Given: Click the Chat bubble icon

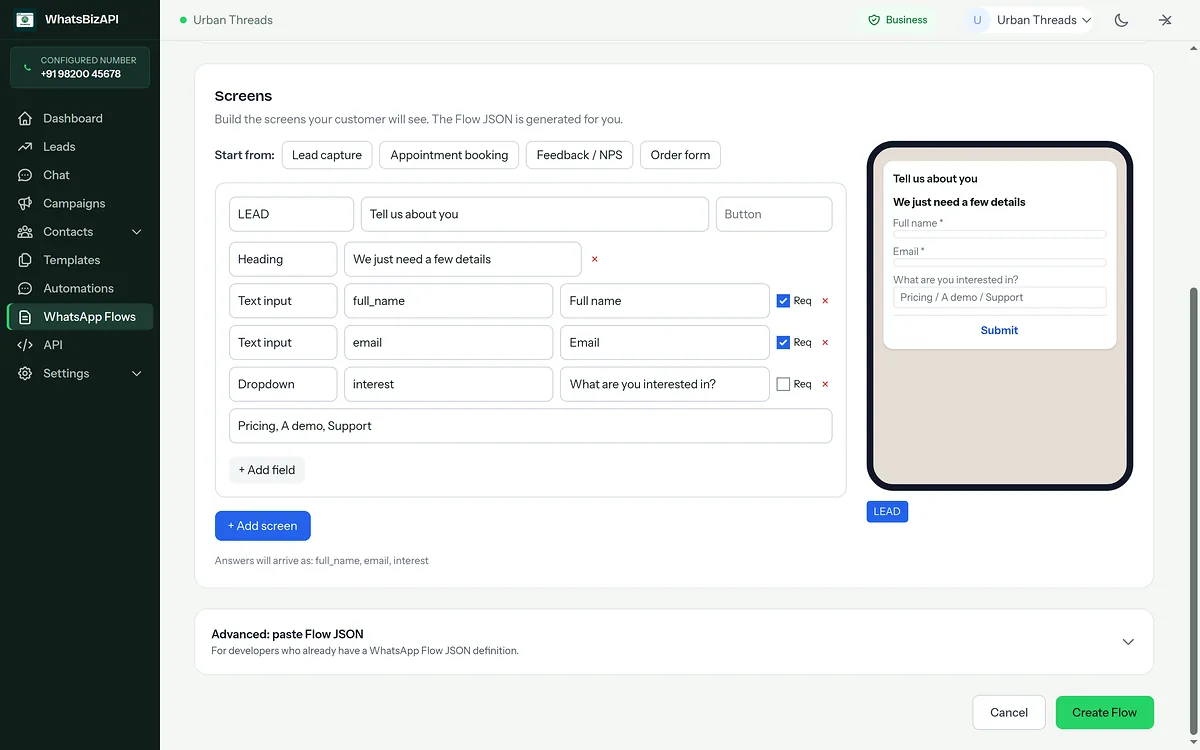Looking at the screenshot, I should [25, 175].
